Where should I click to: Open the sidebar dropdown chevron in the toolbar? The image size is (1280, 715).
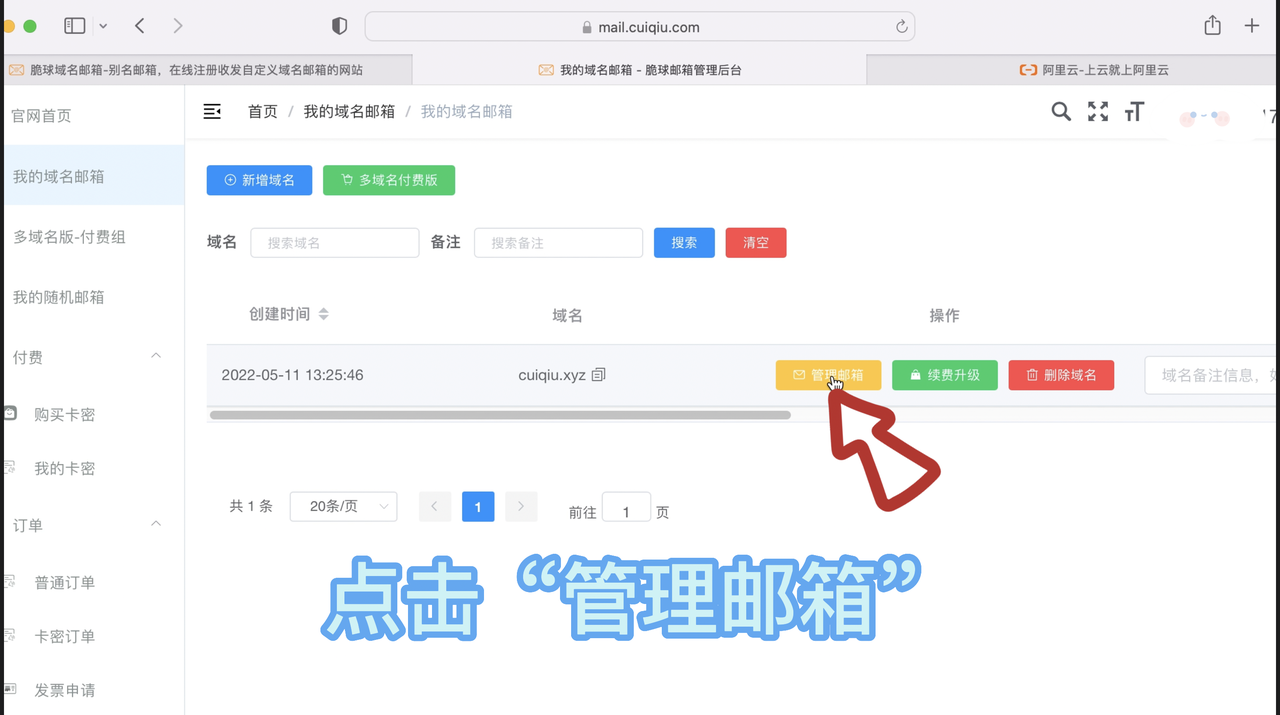point(103,27)
